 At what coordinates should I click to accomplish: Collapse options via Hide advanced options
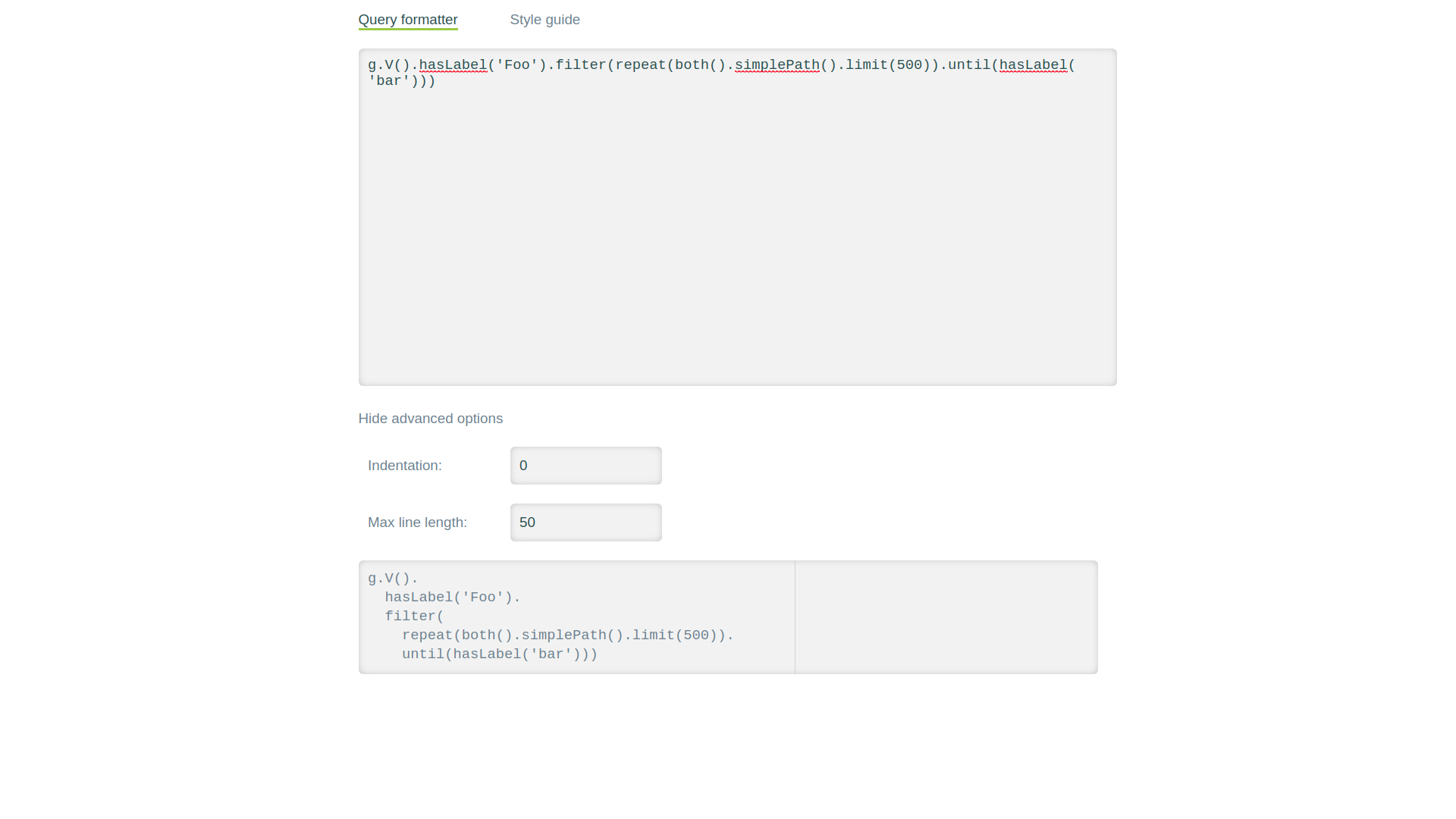tap(430, 419)
